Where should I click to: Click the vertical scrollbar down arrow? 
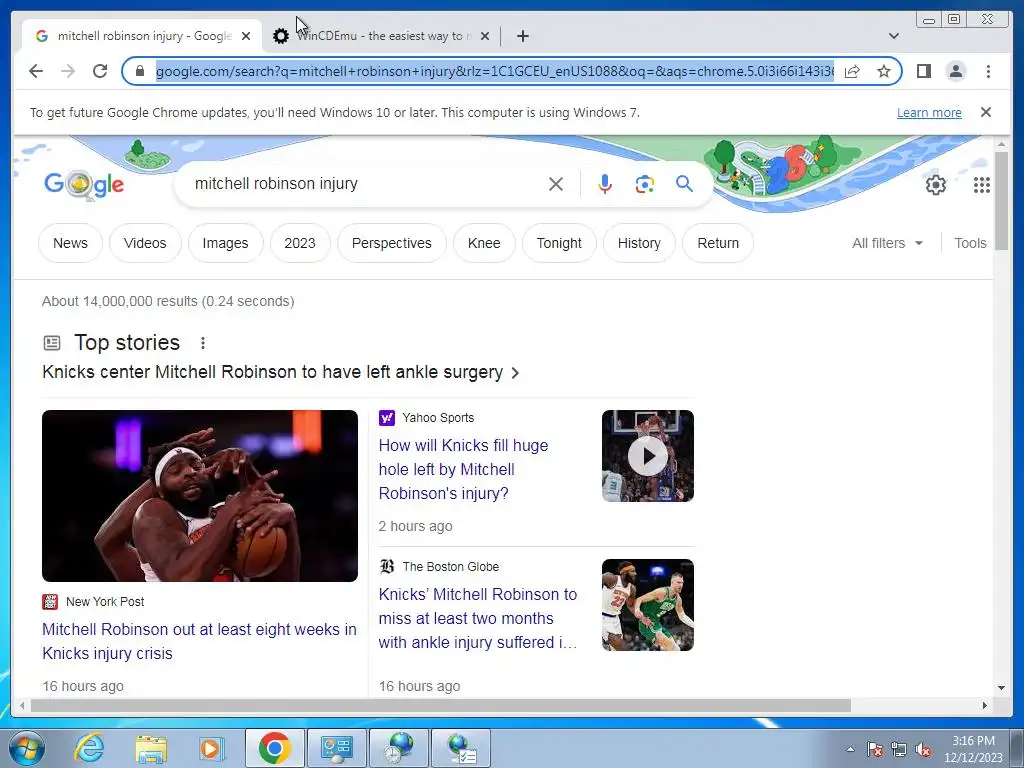[1001, 687]
